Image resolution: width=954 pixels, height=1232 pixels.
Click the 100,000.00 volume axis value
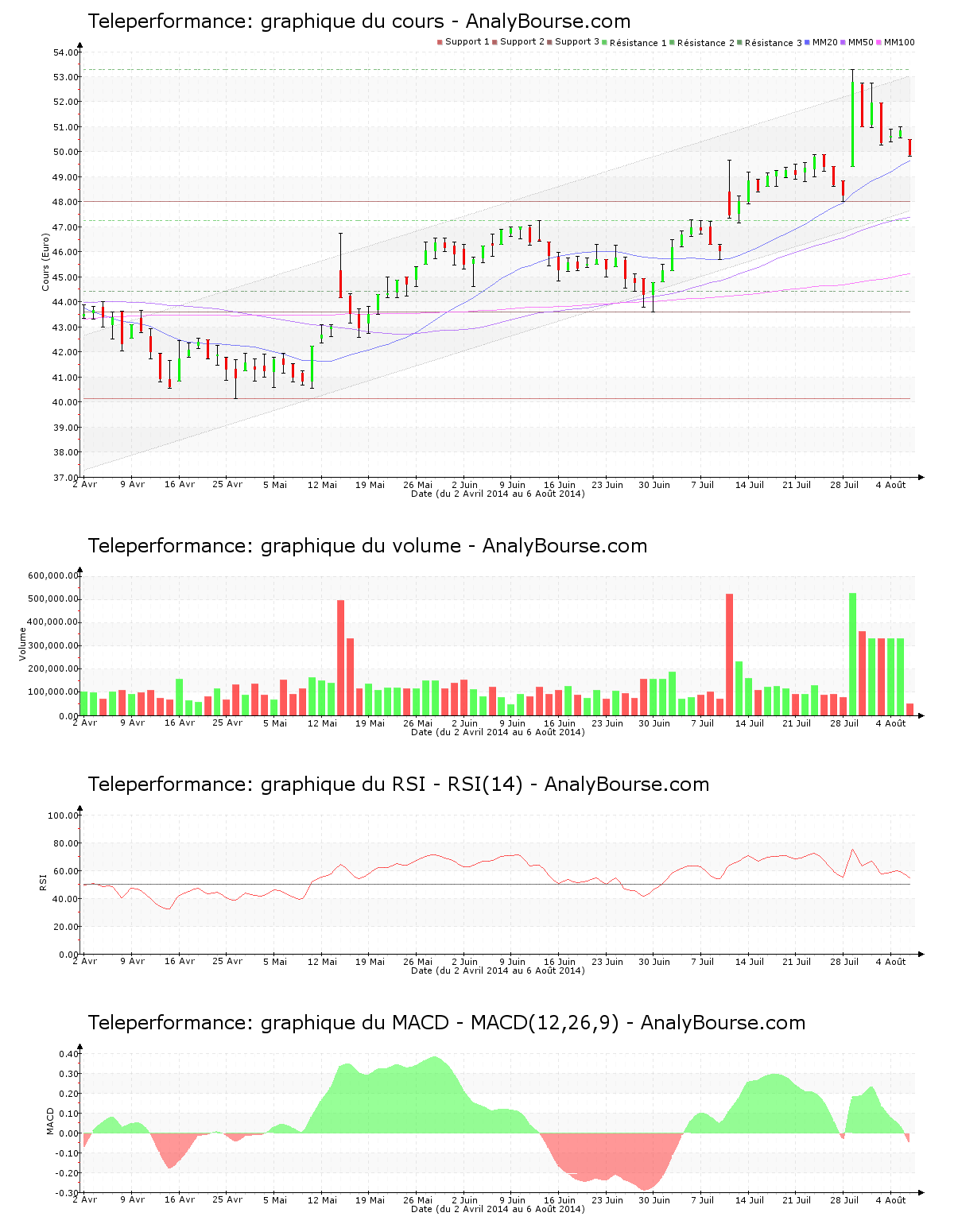click(x=52, y=692)
